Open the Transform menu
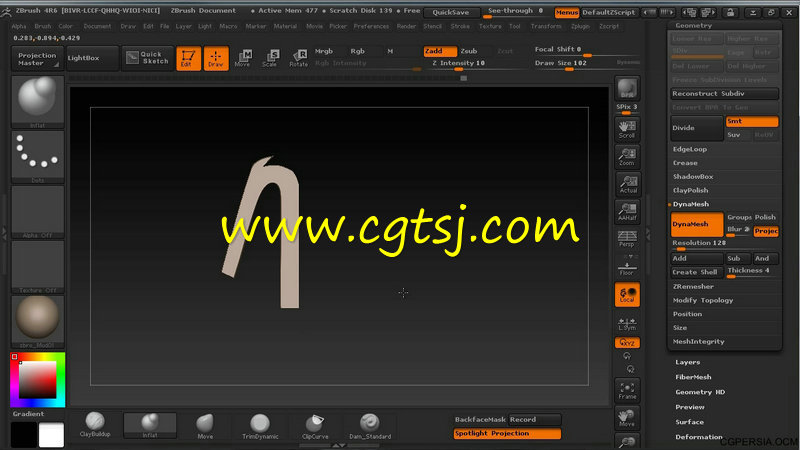 [546, 26]
